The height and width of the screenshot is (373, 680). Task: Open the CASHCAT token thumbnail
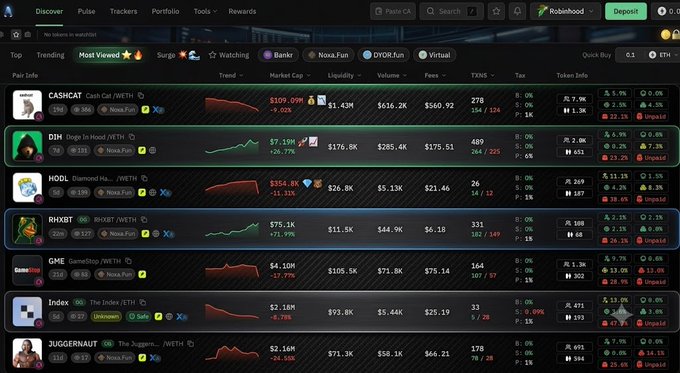click(x=27, y=105)
